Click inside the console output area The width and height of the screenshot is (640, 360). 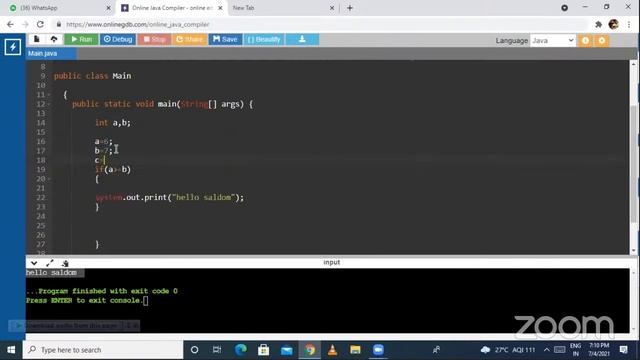pyautogui.click(x=327, y=300)
